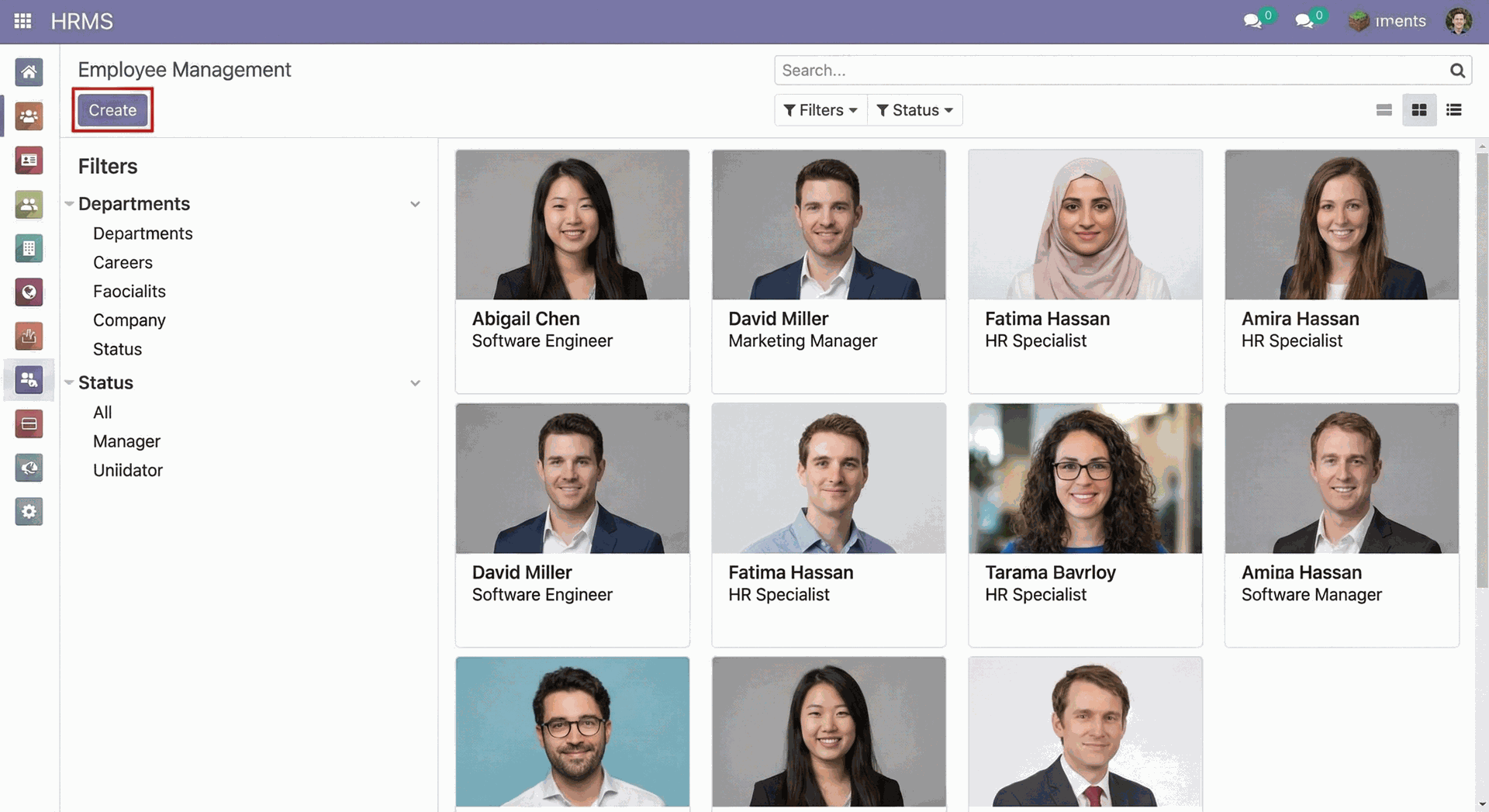Viewport: 1489px width, 812px height.
Task: Open the Status dropdown beside Filters
Action: (x=914, y=110)
